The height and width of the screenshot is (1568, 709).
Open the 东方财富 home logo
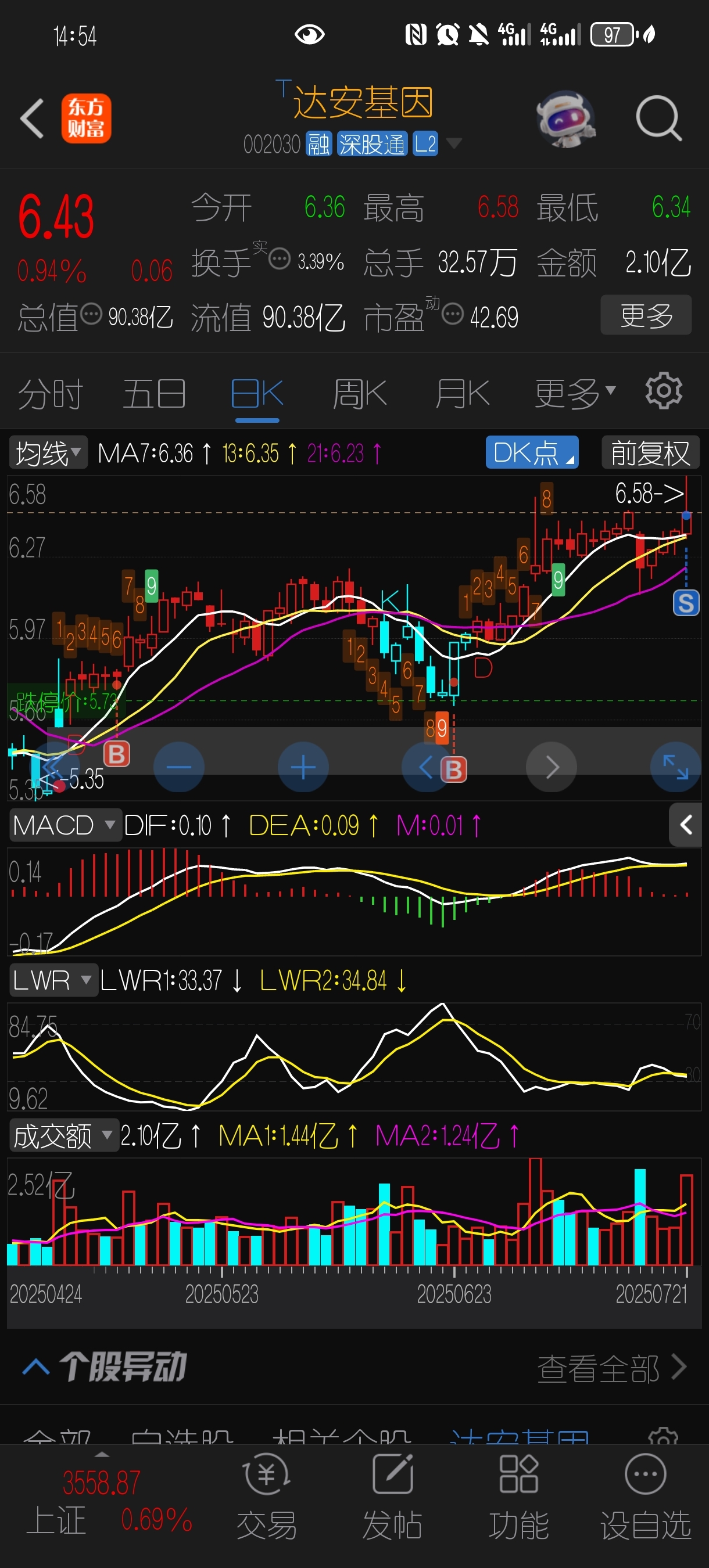coord(86,118)
